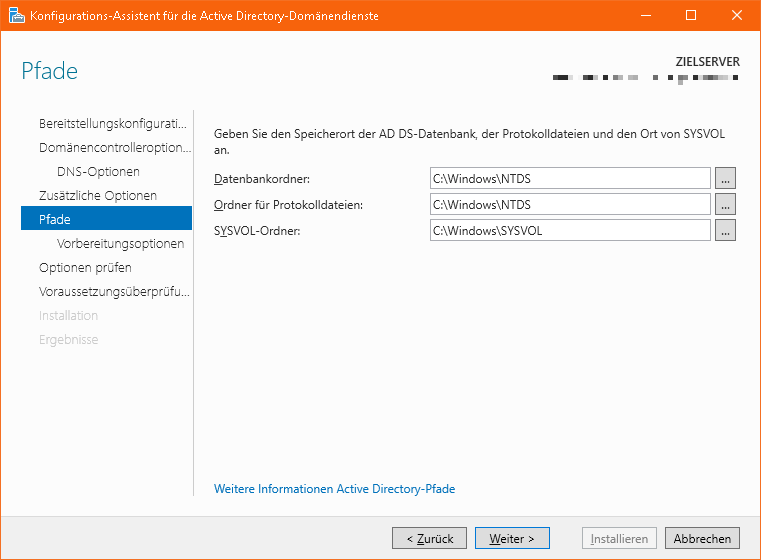Select the Pfade step in sidebar
Image resolution: width=761 pixels, height=560 pixels.
(105, 220)
